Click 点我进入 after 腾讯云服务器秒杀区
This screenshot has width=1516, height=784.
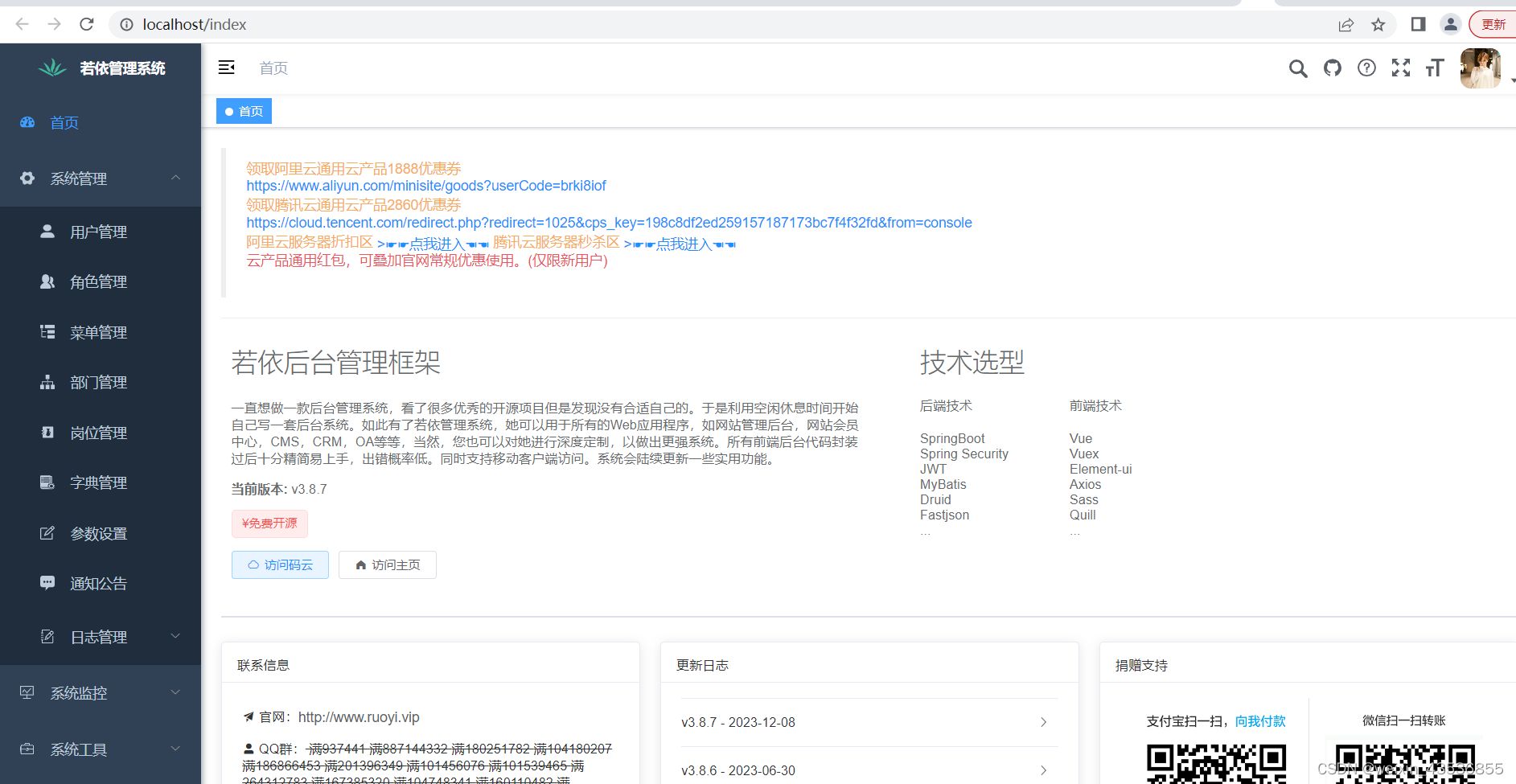[x=680, y=244]
